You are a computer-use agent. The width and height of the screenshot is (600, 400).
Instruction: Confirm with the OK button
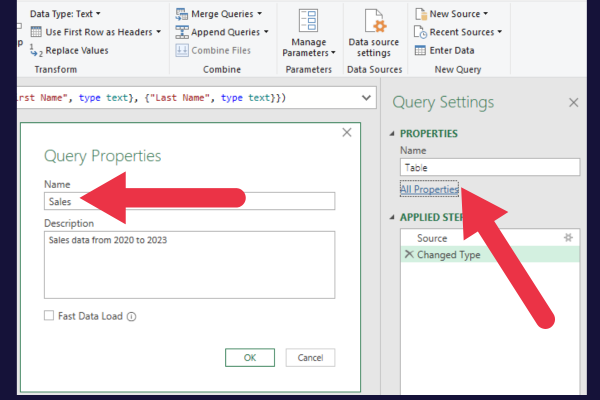pyautogui.click(x=250, y=358)
